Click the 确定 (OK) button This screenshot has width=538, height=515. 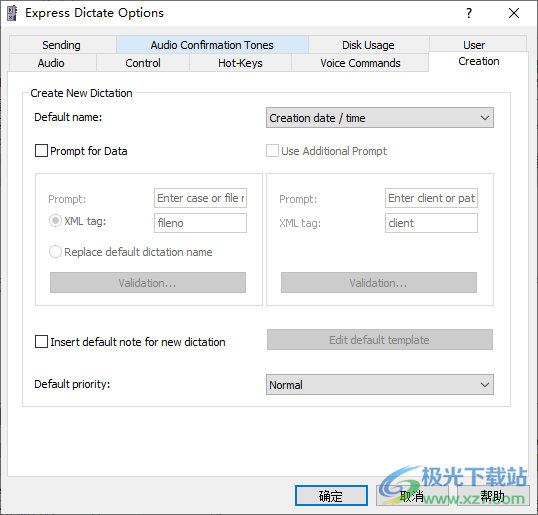click(331, 495)
